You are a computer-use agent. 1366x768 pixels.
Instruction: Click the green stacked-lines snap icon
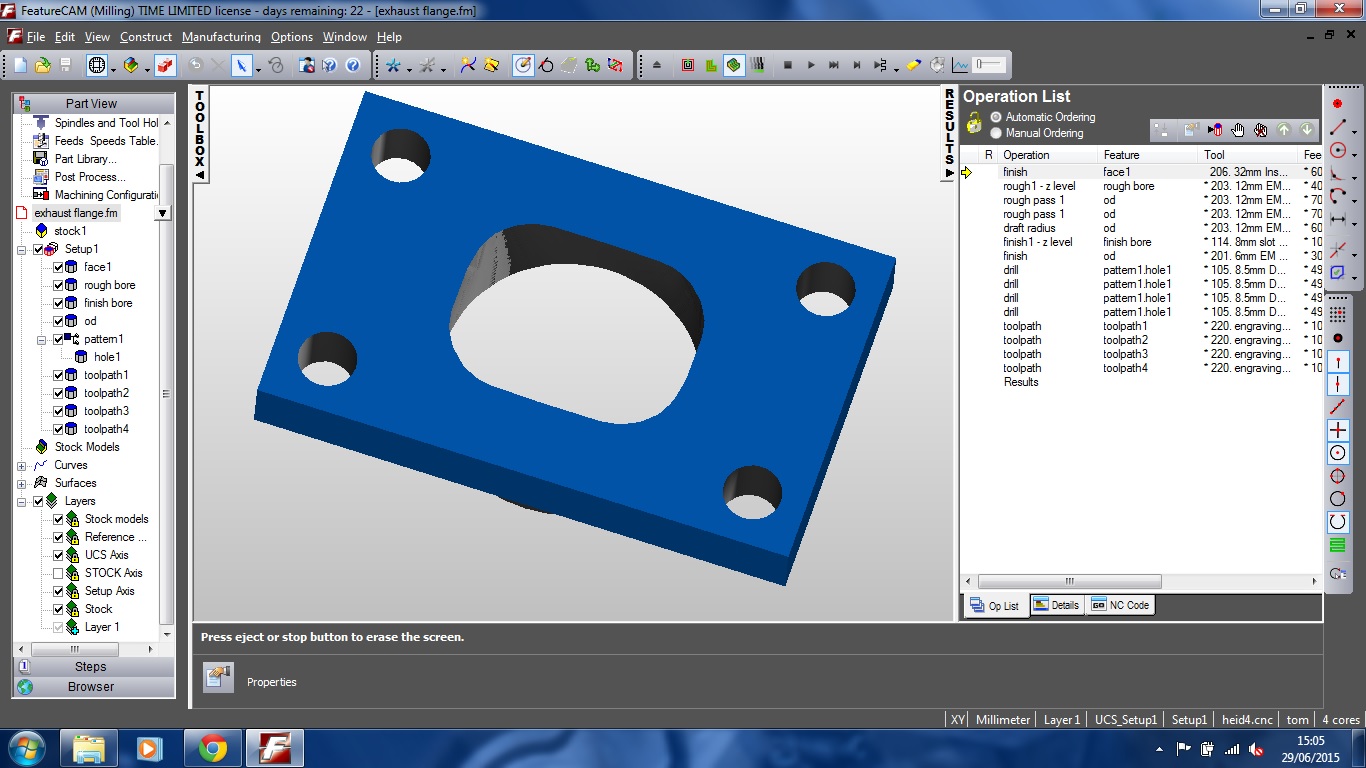click(x=1338, y=545)
